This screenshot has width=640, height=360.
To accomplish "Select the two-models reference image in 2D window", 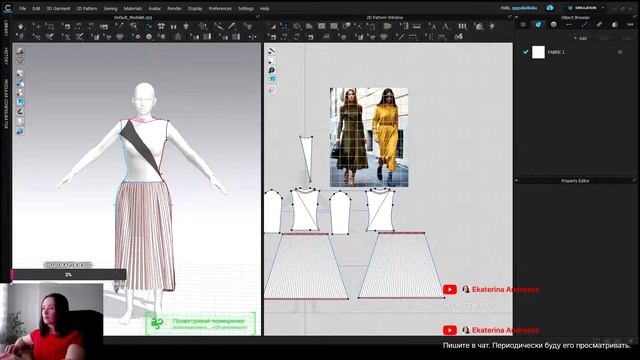I will coord(369,137).
